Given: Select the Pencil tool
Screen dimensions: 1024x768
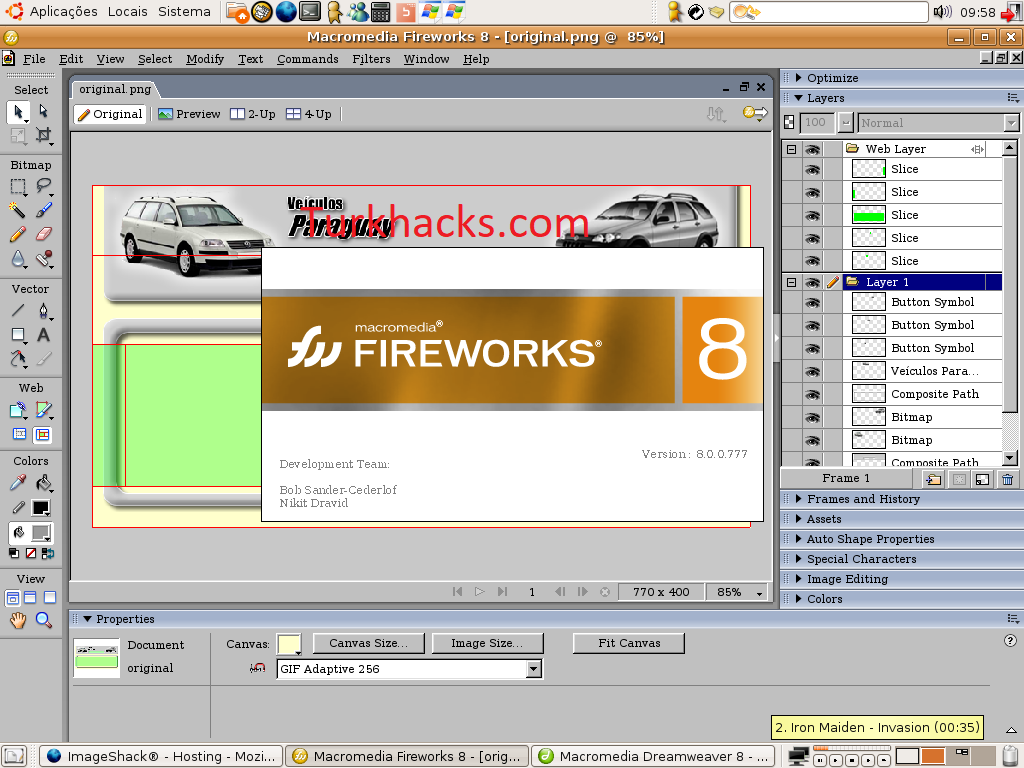Looking at the screenshot, I should click(x=18, y=234).
